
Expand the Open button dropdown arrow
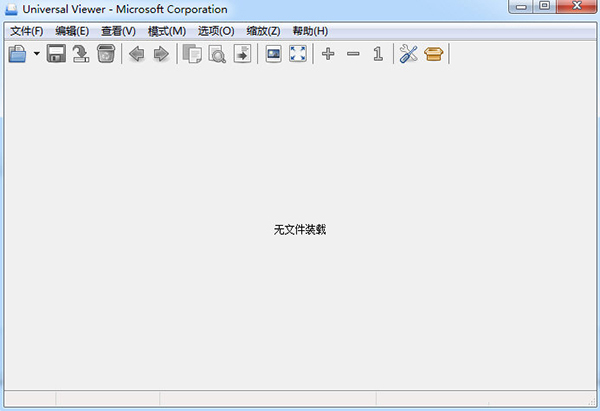pyautogui.click(x=37, y=54)
